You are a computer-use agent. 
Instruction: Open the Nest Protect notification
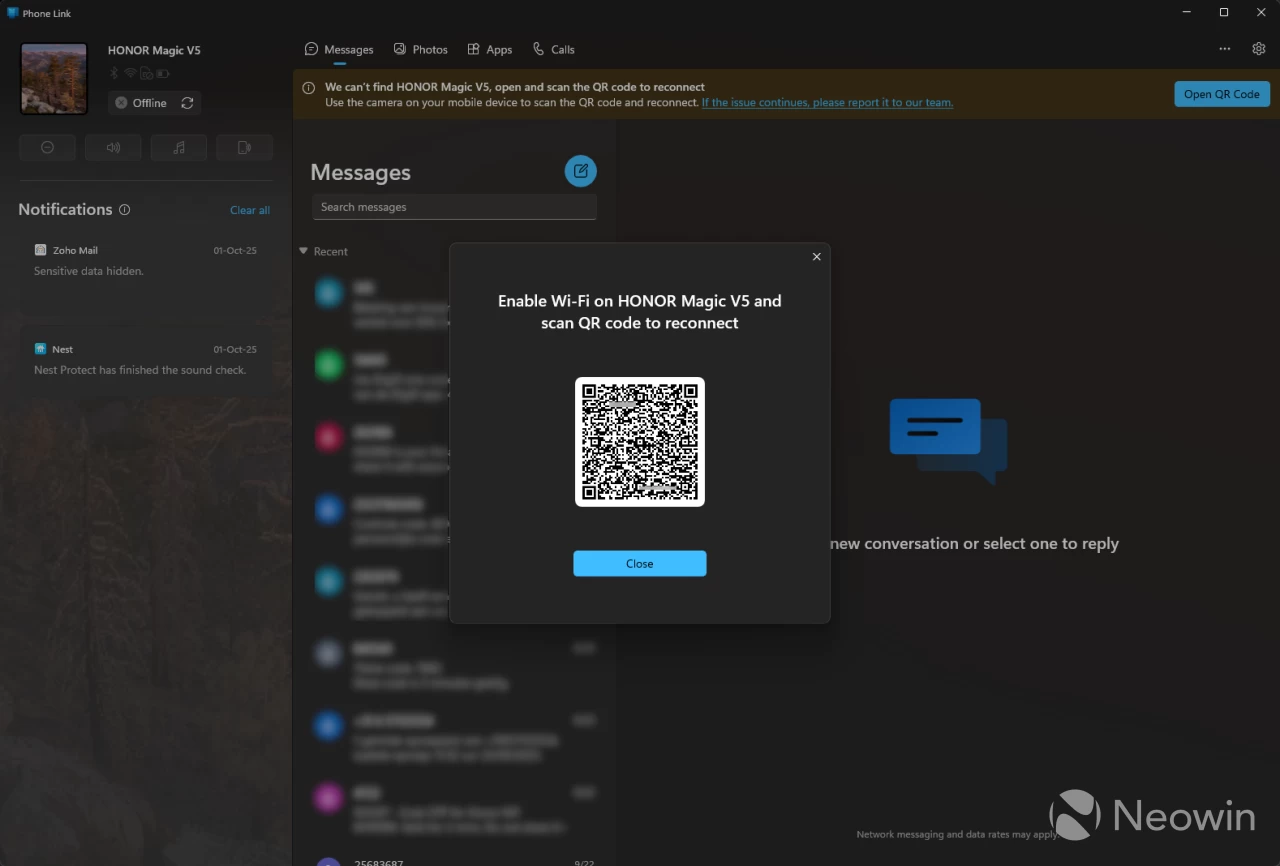pyautogui.click(x=145, y=360)
